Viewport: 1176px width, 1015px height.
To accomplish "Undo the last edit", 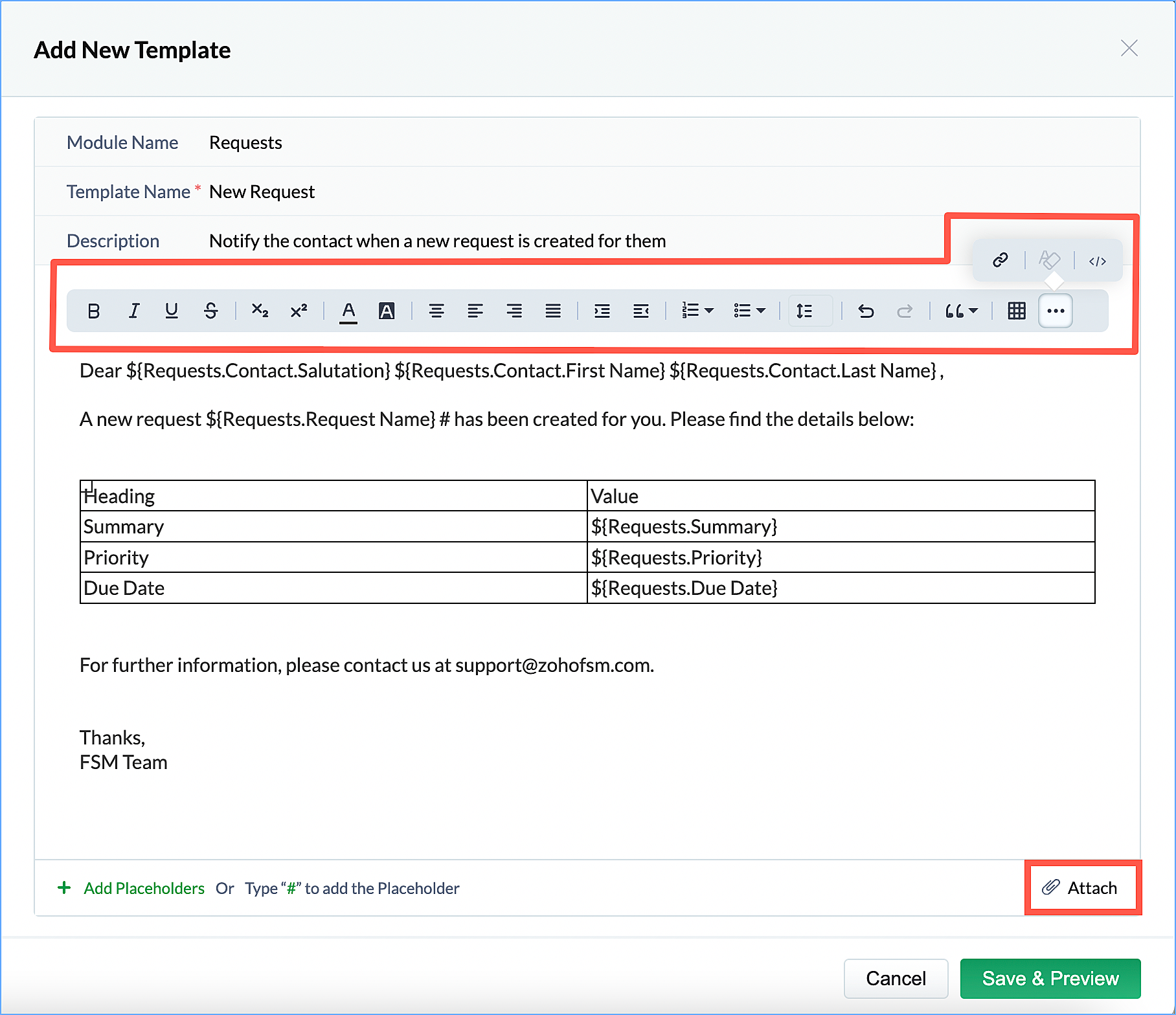I will click(x=866, y=311).
